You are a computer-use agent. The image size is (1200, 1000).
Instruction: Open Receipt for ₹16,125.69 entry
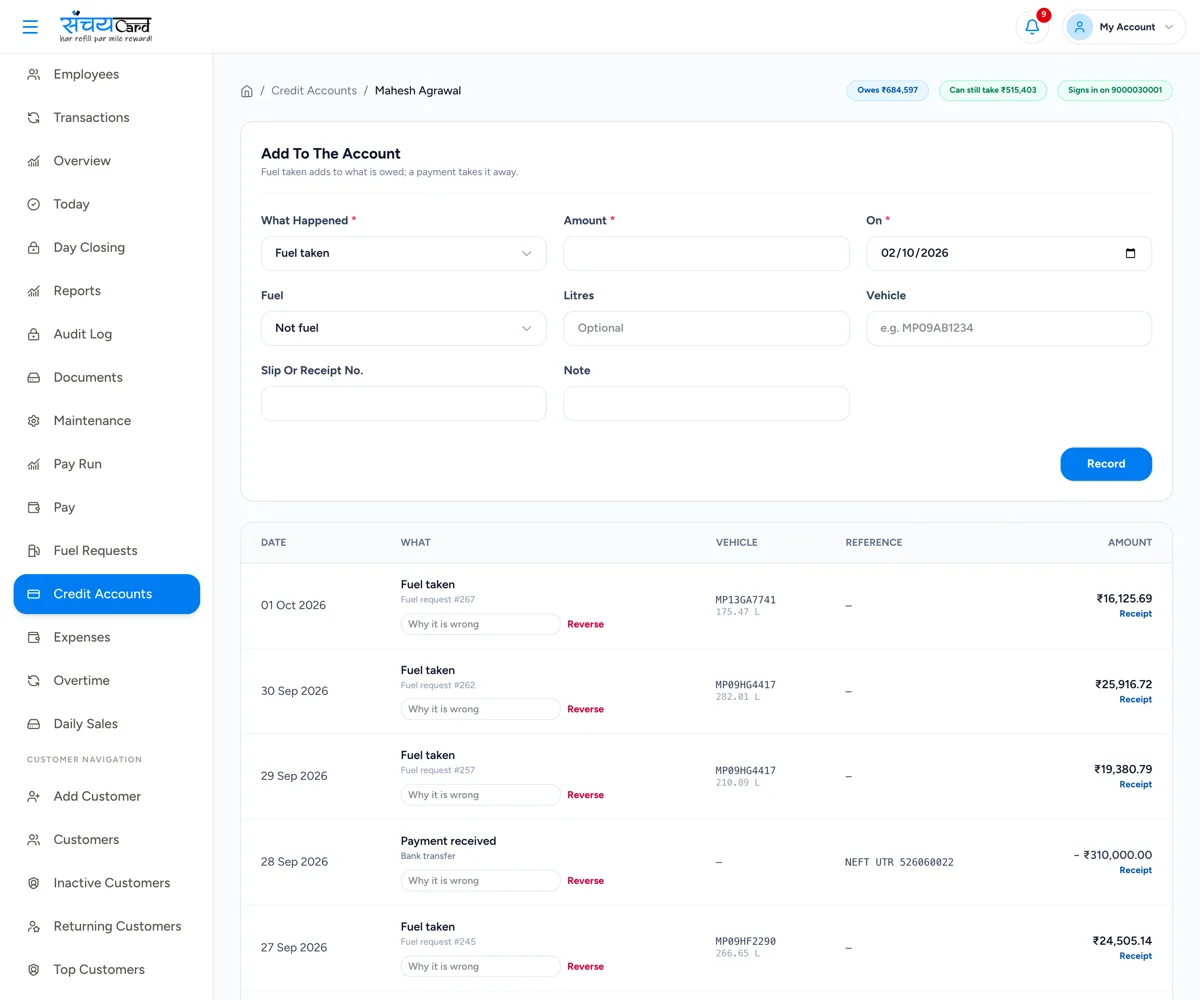coord(1135,614)
